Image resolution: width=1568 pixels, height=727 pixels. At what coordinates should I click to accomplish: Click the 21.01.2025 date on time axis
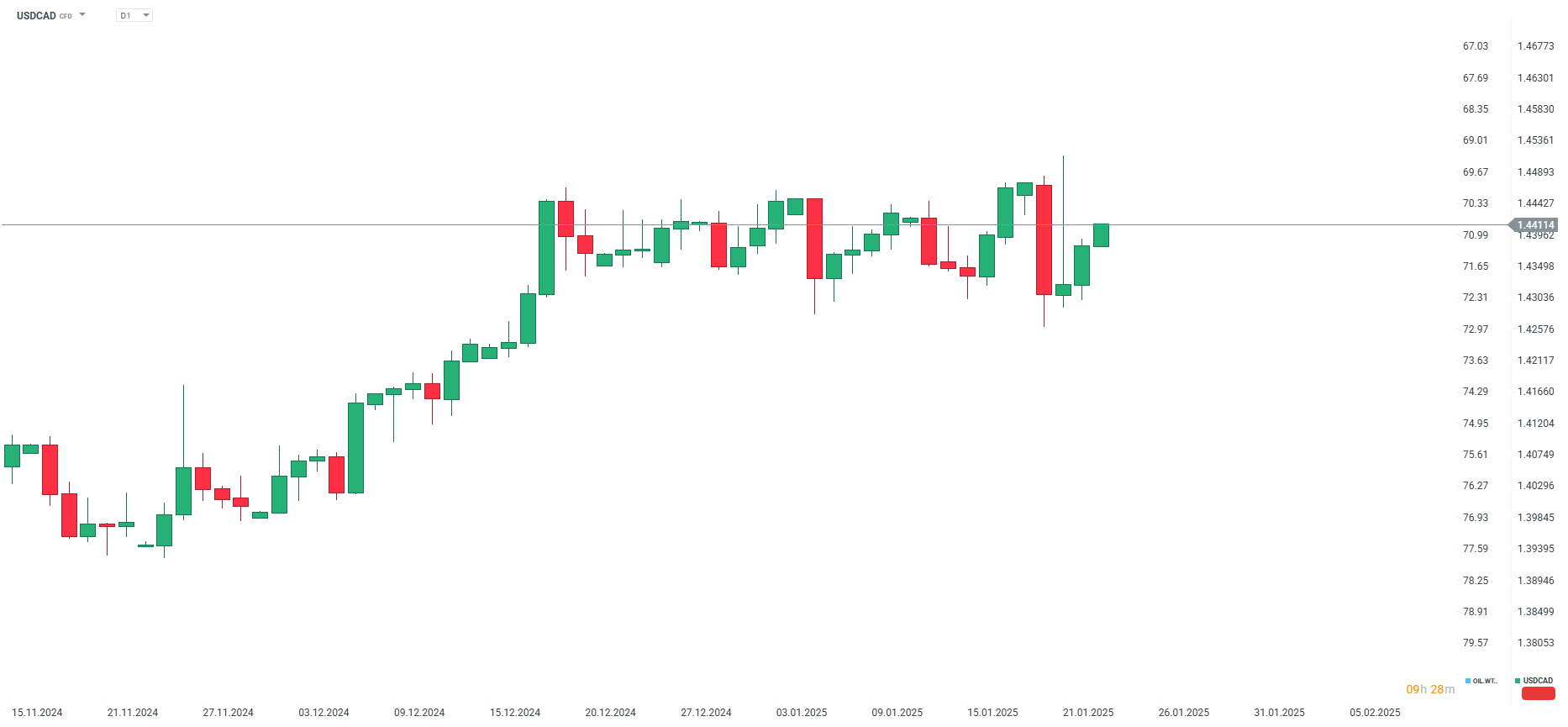tap(1088, 713)
